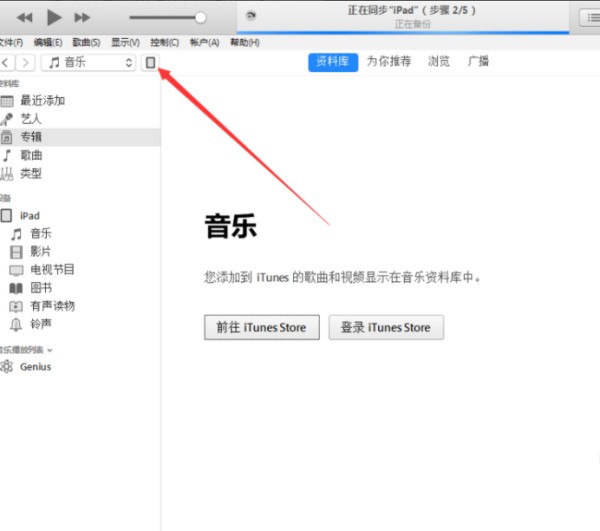Open the 编辑(E) menu
This screenshot has height=531, width=600.
(x=48, y=42)
